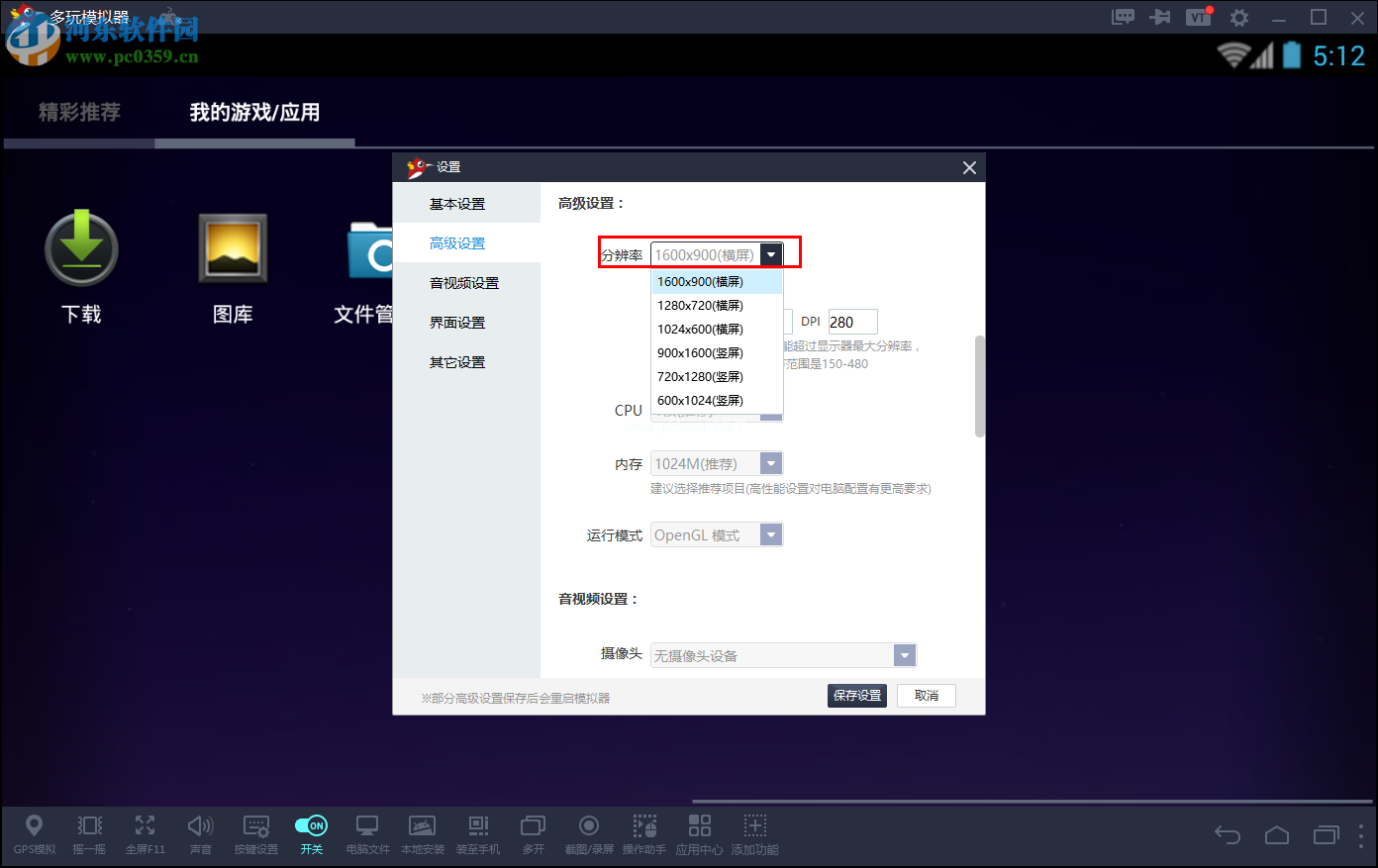This screenshot has width=1378, height=868.
Task: Select 其它设置 in settings sidebar
Action: click(x=466, y=362)
